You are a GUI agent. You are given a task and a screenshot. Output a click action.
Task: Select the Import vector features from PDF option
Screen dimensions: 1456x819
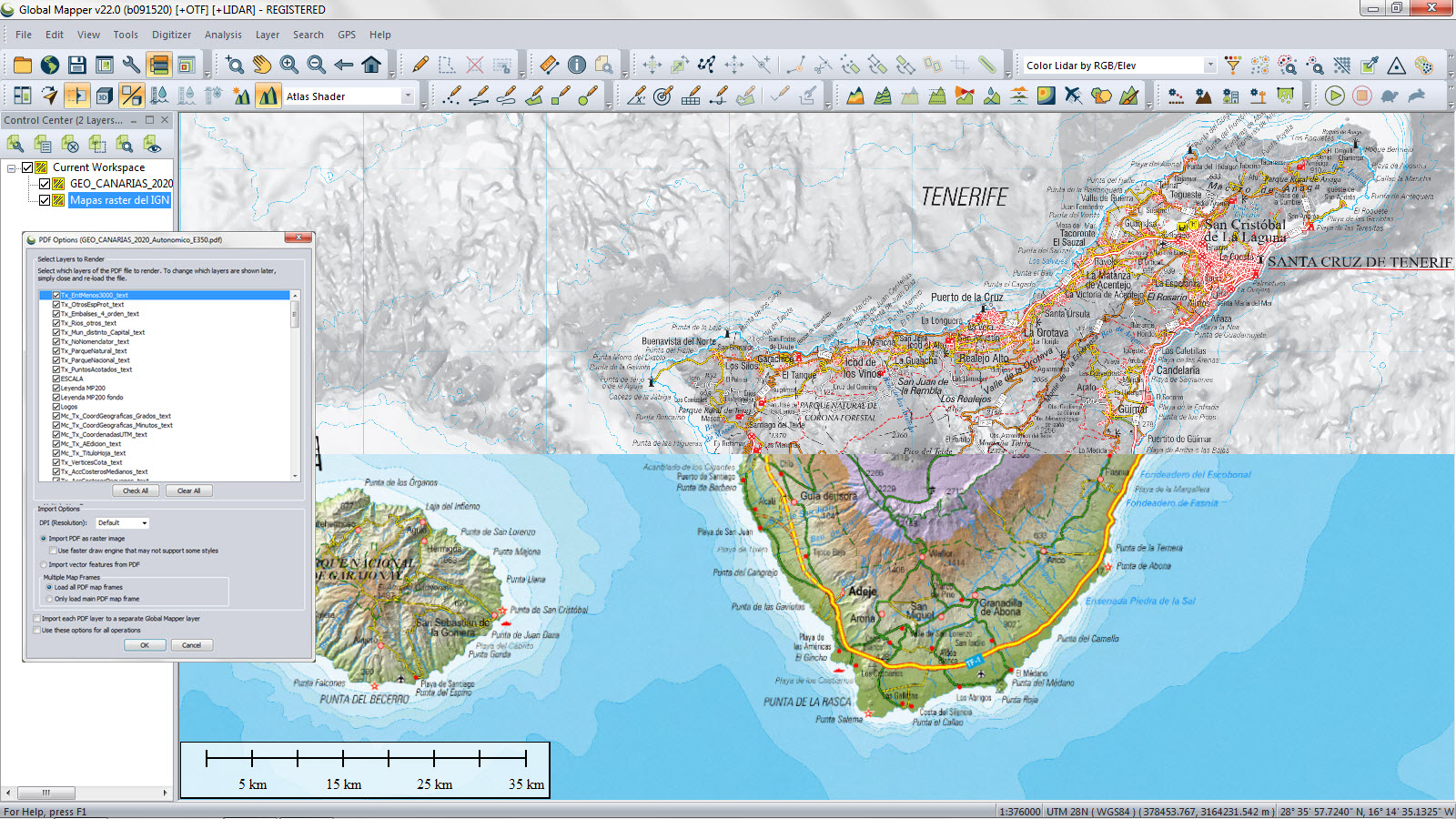coord(42,565)
